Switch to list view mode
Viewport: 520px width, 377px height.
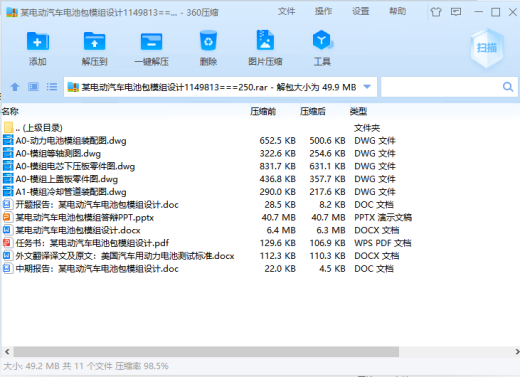click(52, 87)
